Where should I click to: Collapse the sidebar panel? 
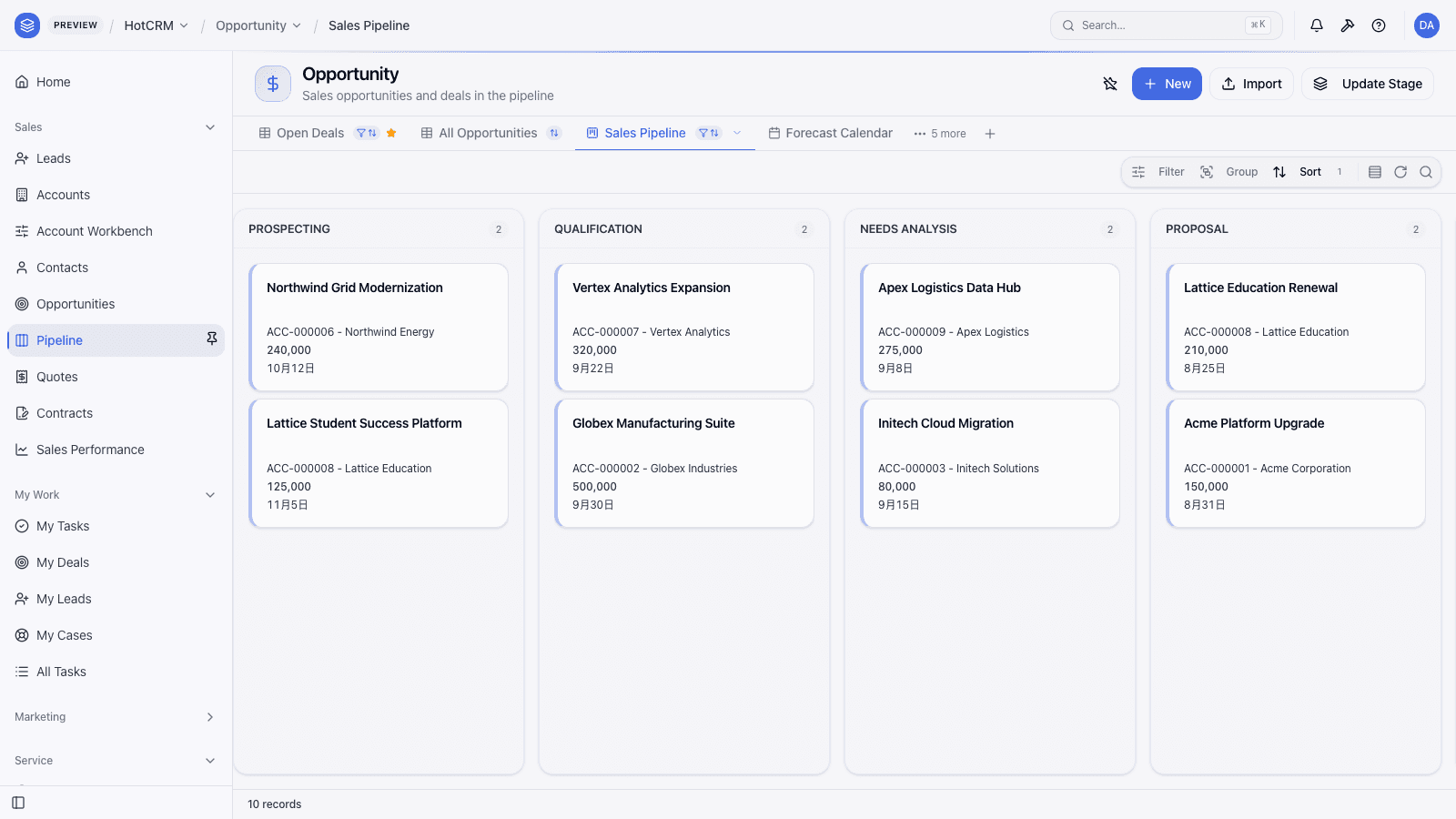coord(18,803)
